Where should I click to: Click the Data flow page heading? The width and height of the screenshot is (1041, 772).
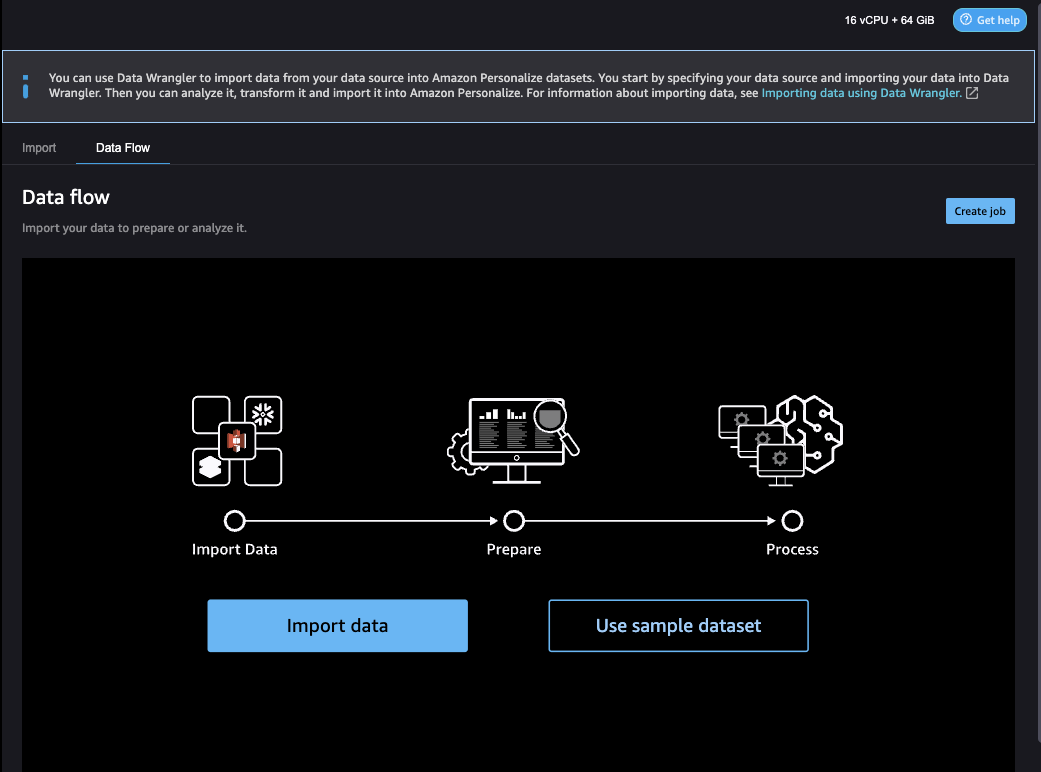(x=66, y=197)
